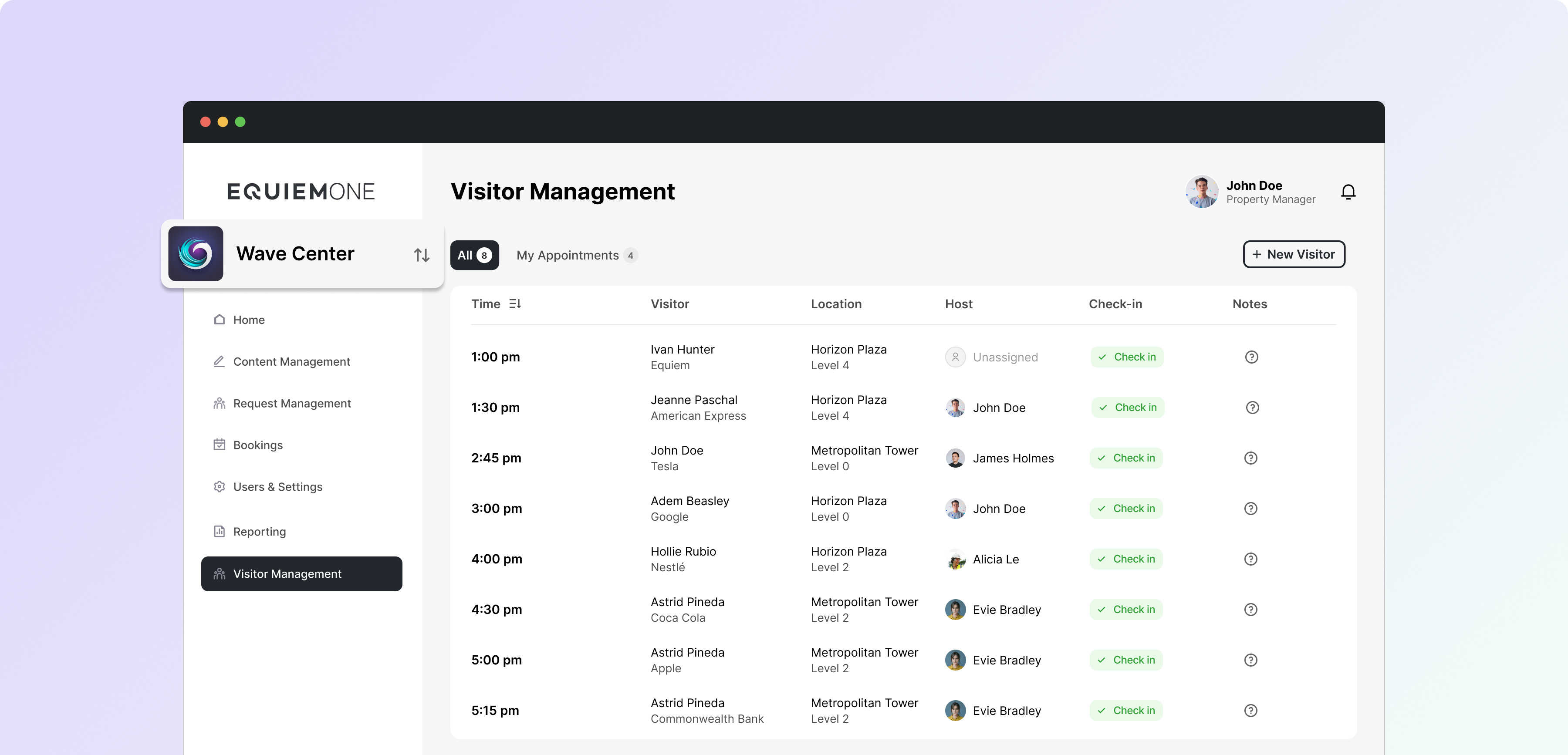Check in John Doe from Tesla
The width and height of the screenshot is (1568, 755).
point(1126,458)
